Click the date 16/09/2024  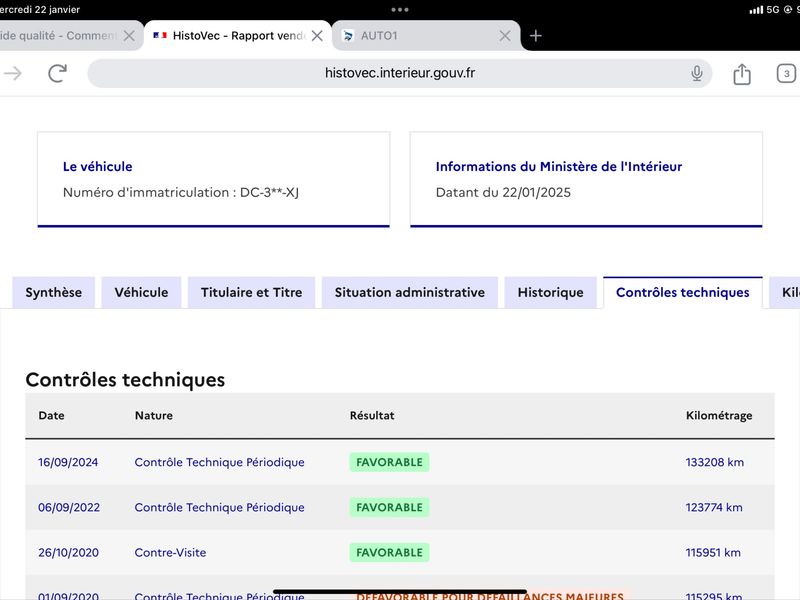(68, 462)
